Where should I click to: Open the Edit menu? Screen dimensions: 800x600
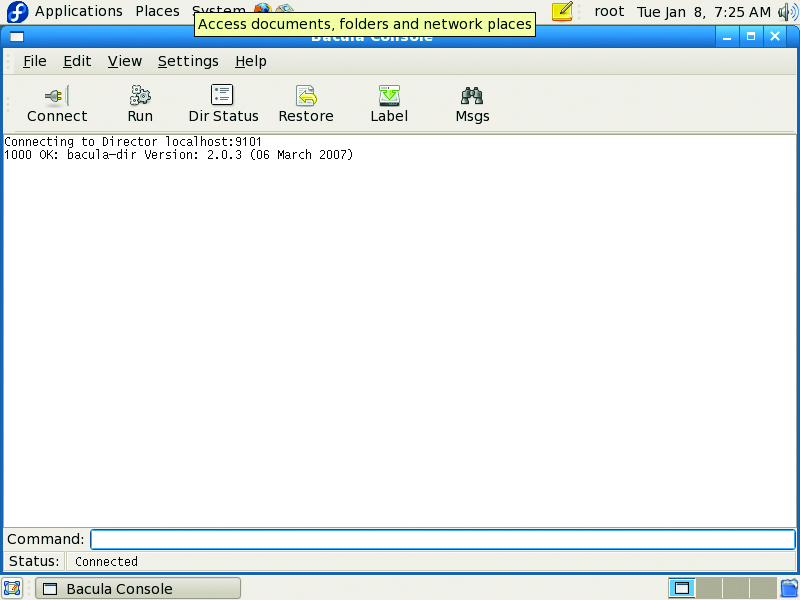77,61
